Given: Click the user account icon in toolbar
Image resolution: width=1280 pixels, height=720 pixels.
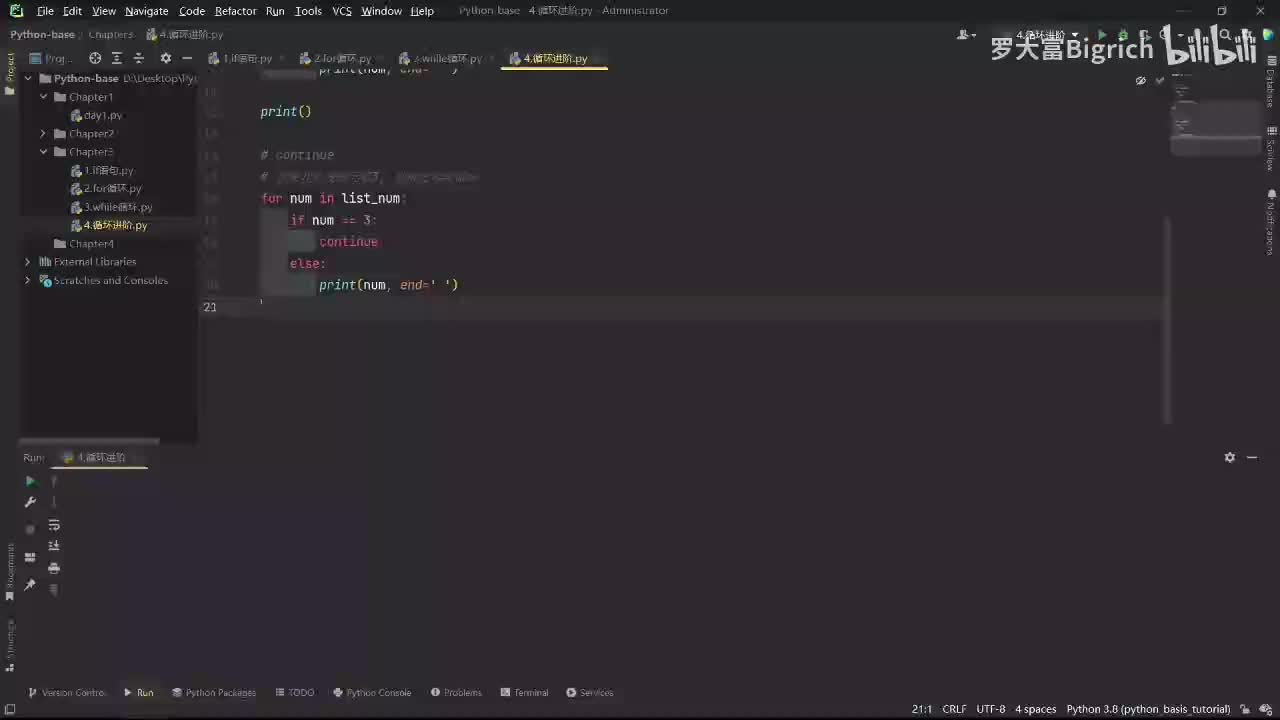Looking at the screenshot, I should (x=965, y=35).
